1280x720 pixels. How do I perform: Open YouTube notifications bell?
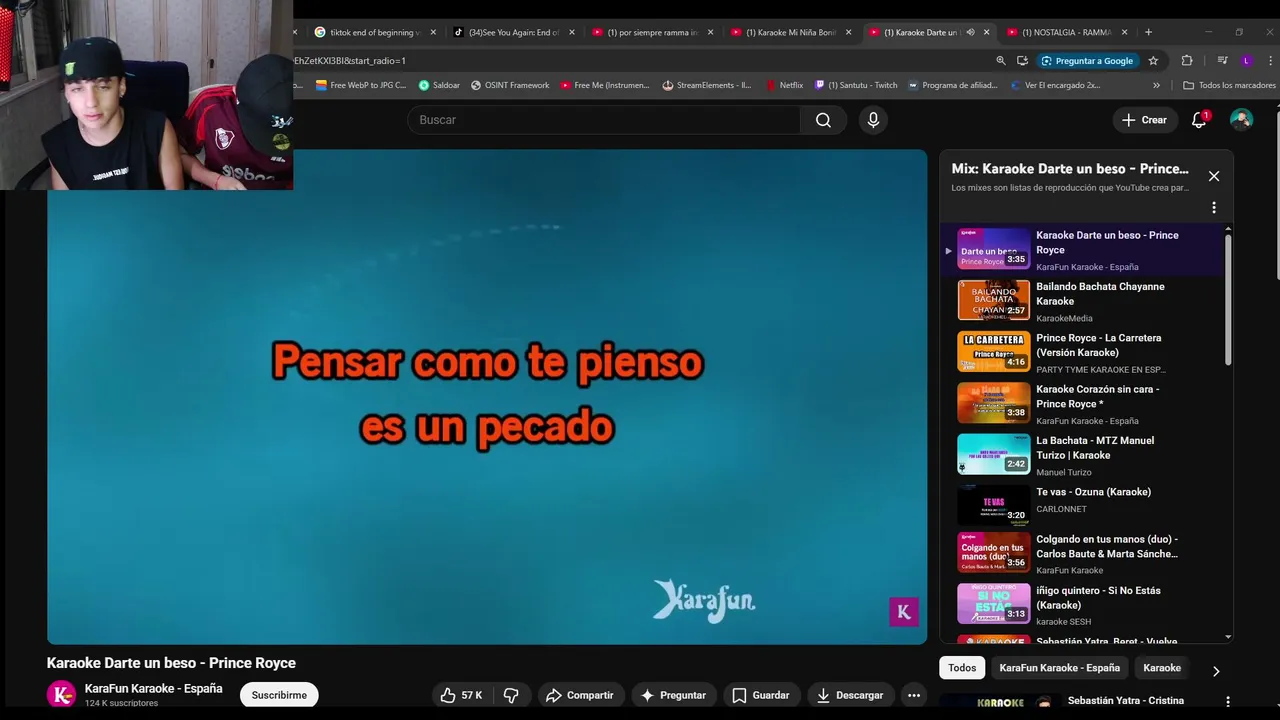[1199, 120]
